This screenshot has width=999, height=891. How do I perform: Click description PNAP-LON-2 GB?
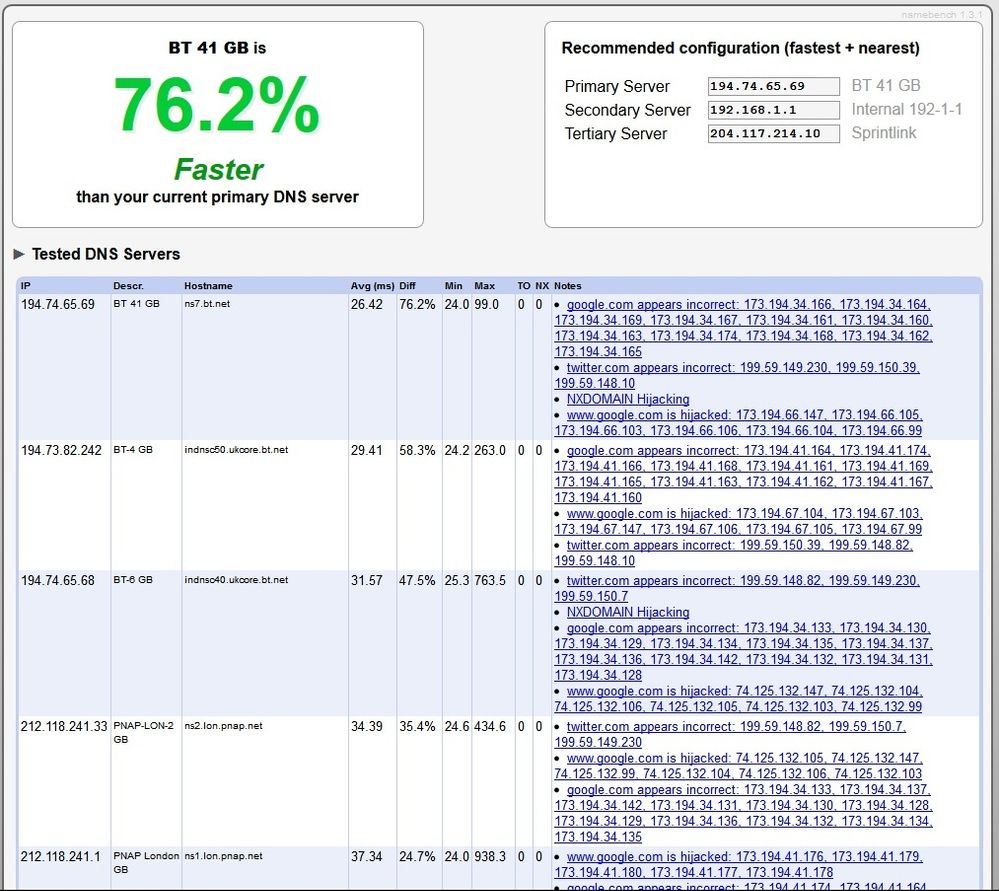(143, 732)
